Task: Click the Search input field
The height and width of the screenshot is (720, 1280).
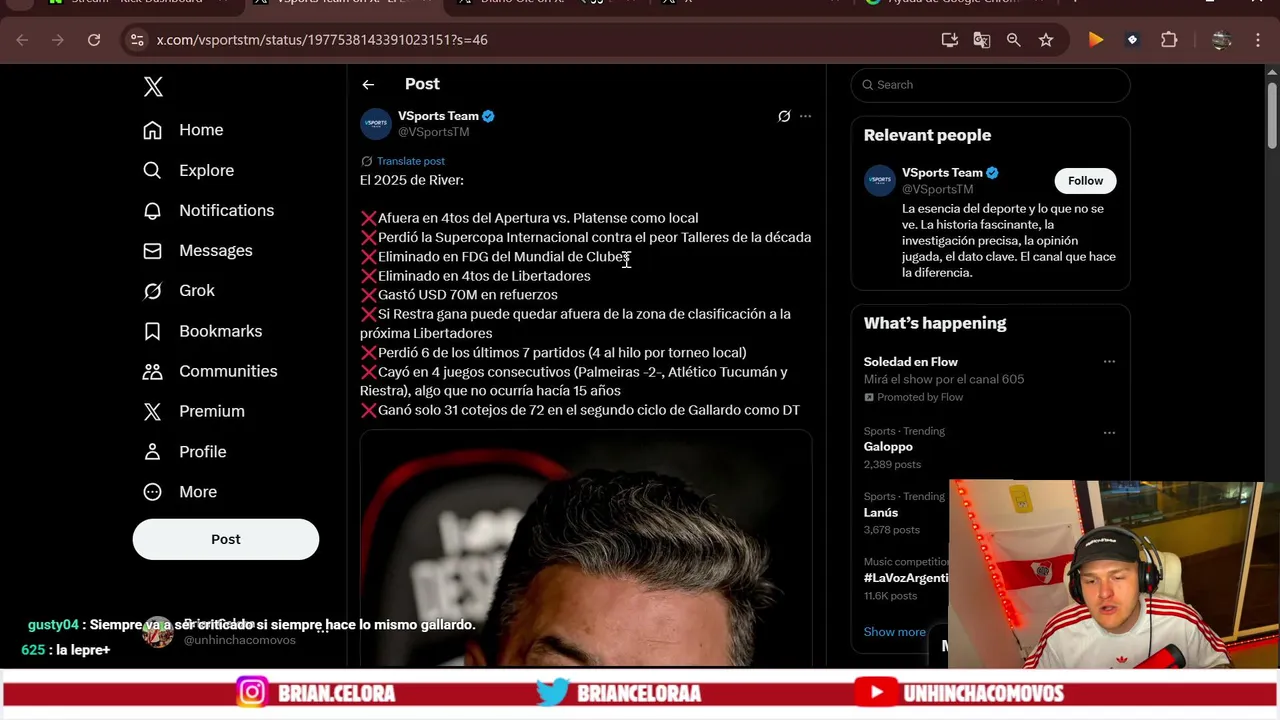Action: pyautogui.click(x=990, y=85)
